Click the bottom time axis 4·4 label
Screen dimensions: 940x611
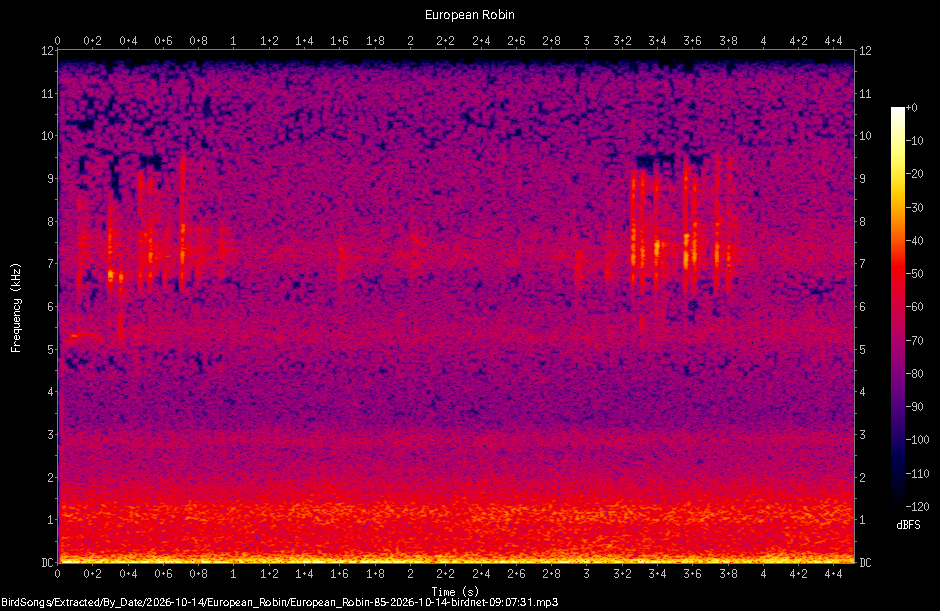(833, 574)
